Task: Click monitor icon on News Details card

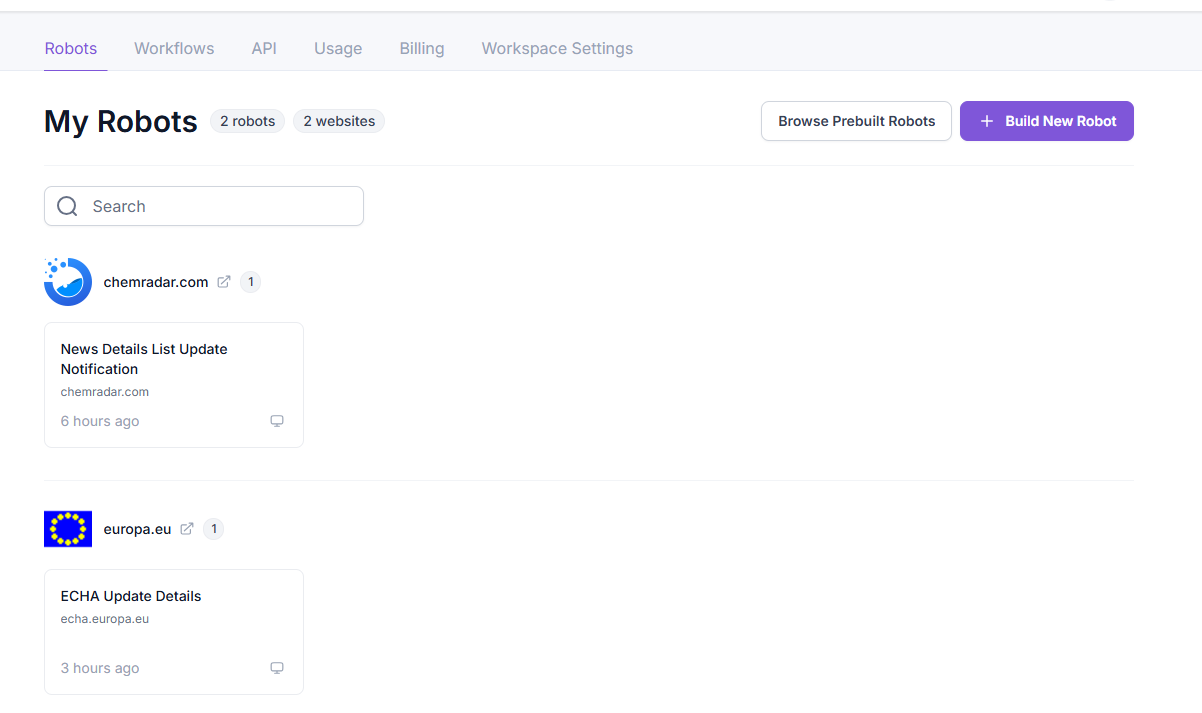Action: 277,421
